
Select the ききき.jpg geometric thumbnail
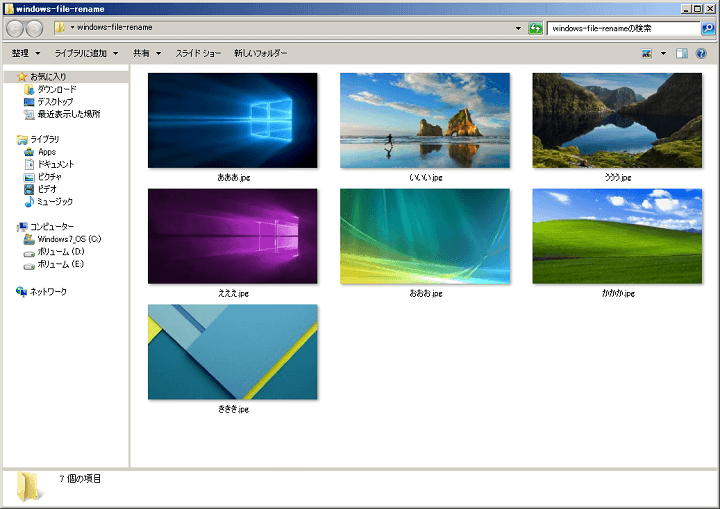coord(232,352)
